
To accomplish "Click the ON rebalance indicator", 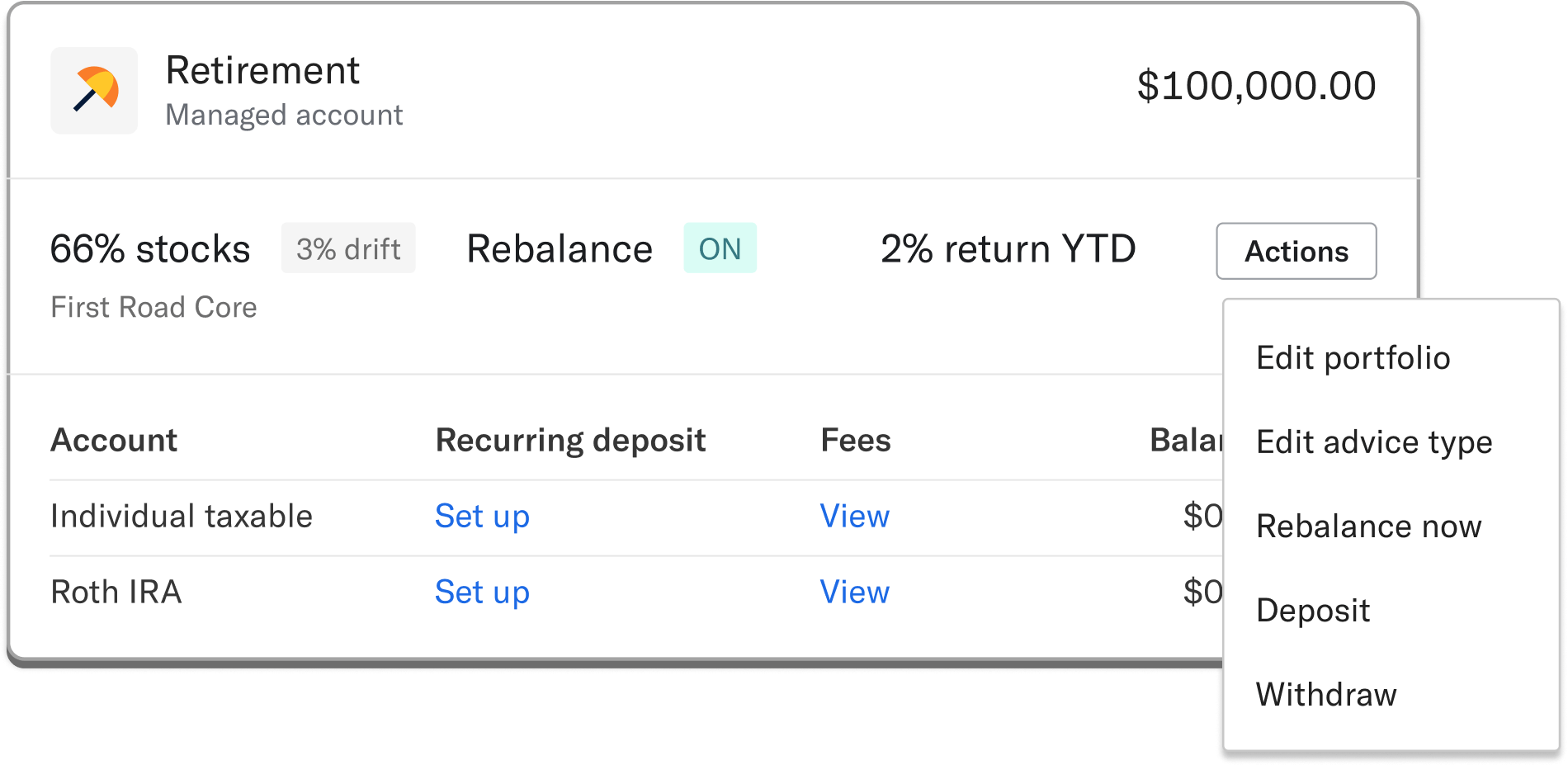I will point(720,248).
